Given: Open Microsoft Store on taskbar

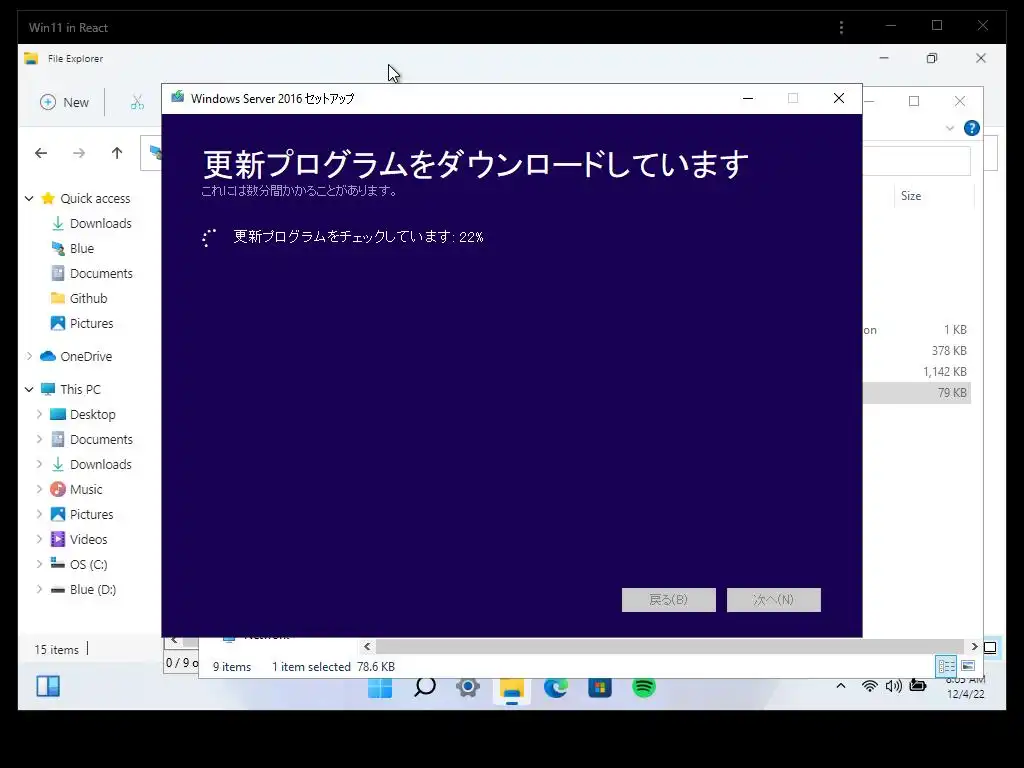Looking at the screenshot, I should [600, 687].
